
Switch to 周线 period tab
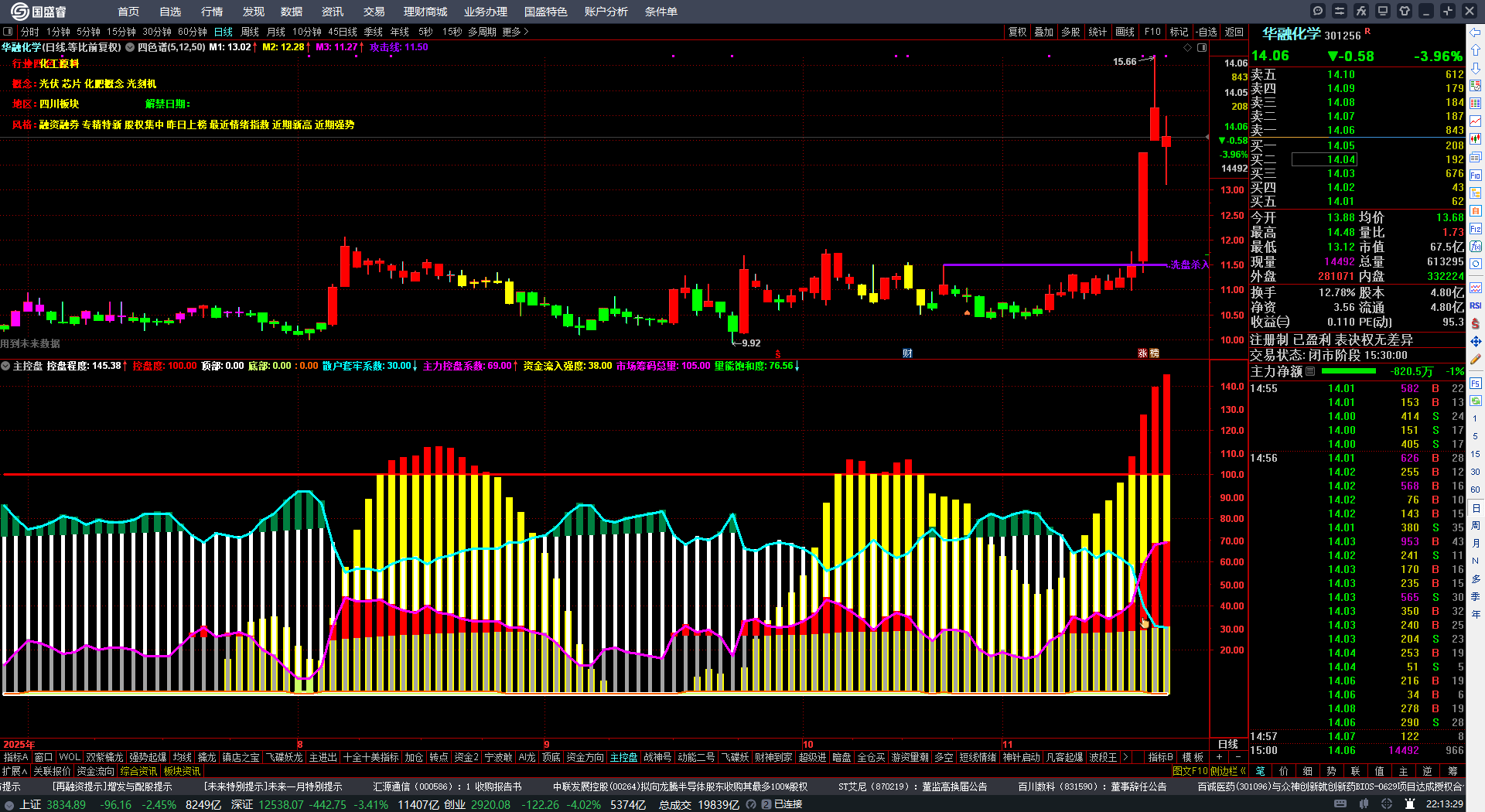(250, 32)
